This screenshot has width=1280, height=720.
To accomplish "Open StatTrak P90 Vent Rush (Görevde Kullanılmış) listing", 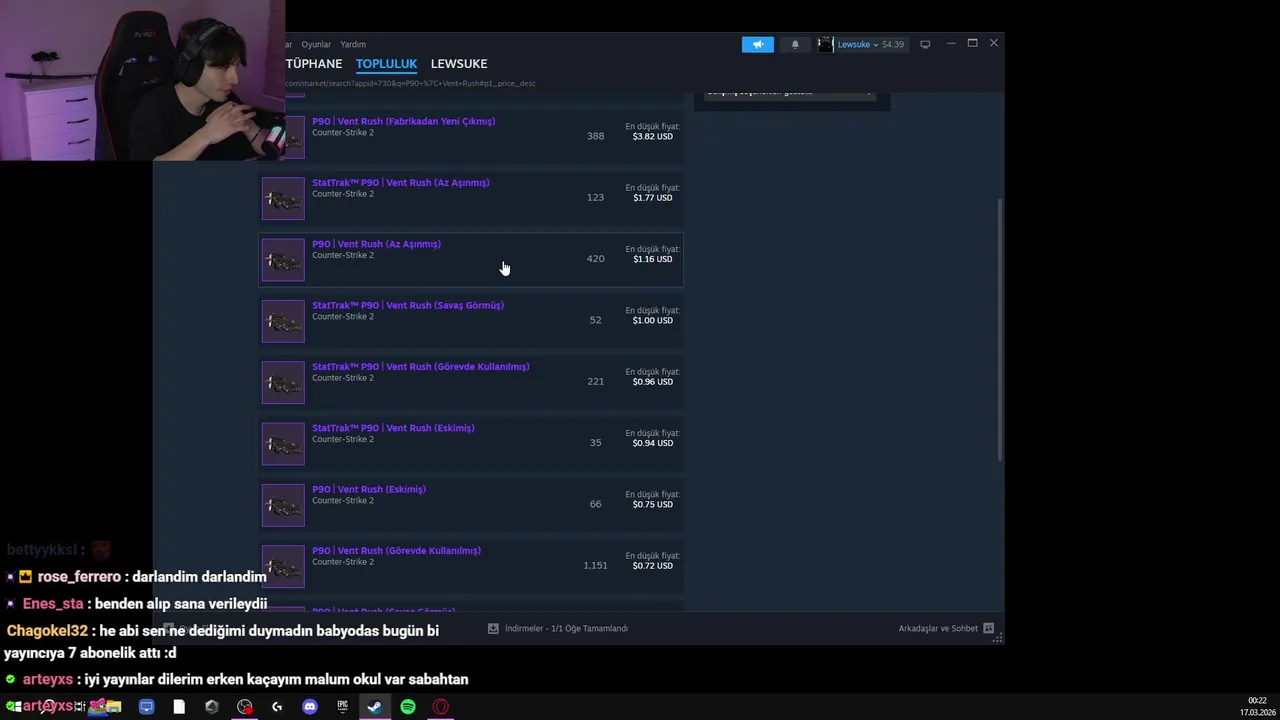I will tap(471, 381).
